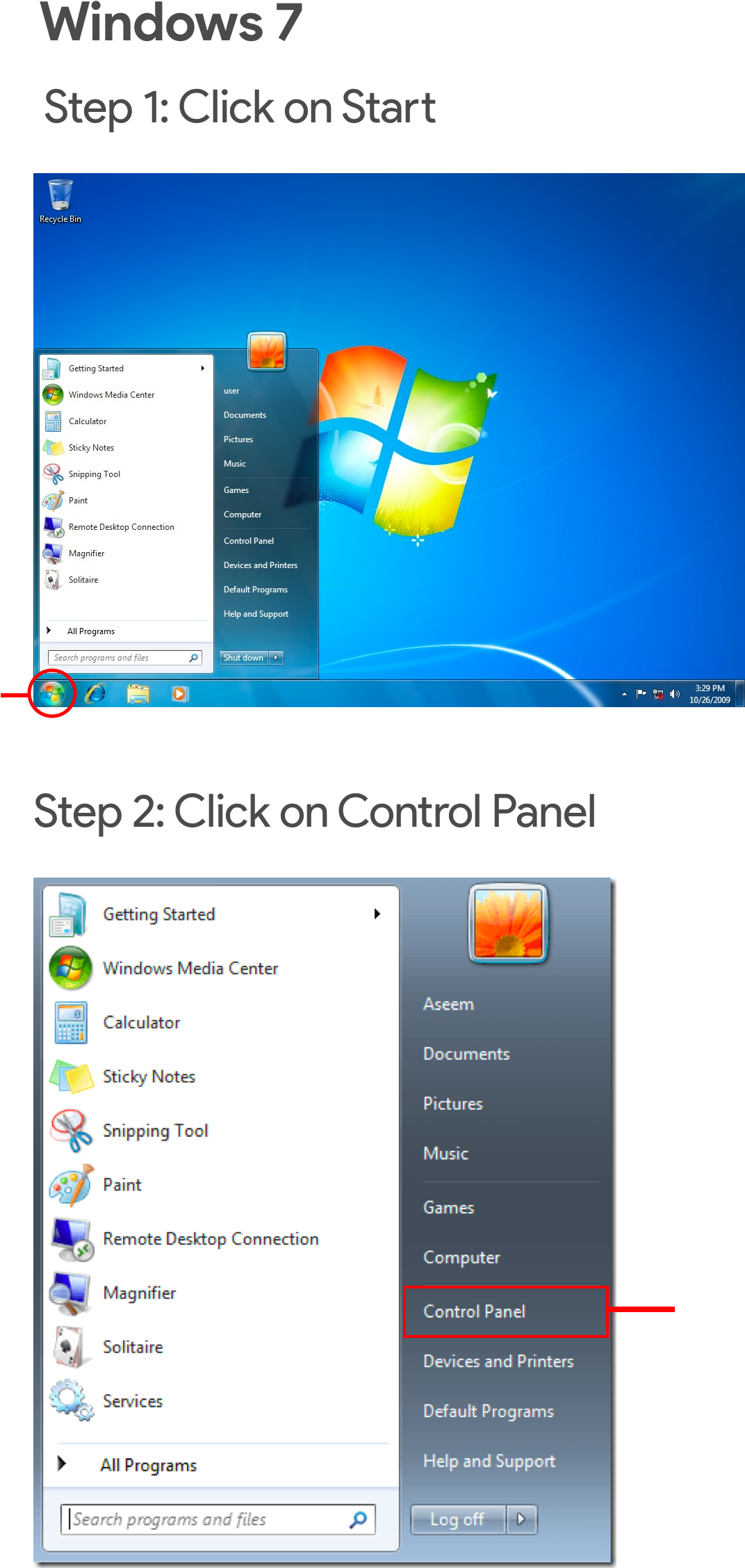Select 'Services' label in Step 2 menu
This screenshot has width=745, height=1568.
pos(133,1401)
